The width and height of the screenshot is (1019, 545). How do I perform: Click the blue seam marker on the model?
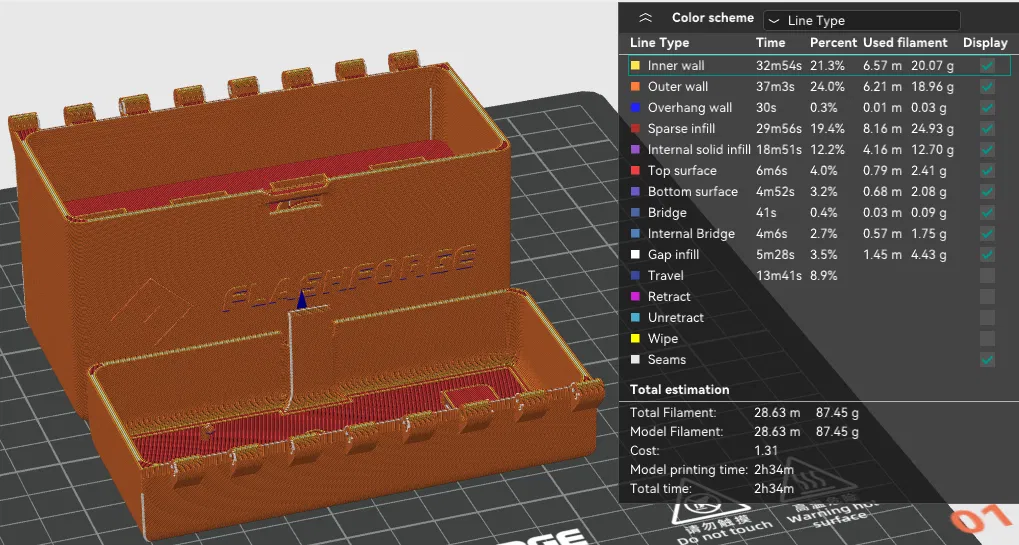click(x=302, y=299)
